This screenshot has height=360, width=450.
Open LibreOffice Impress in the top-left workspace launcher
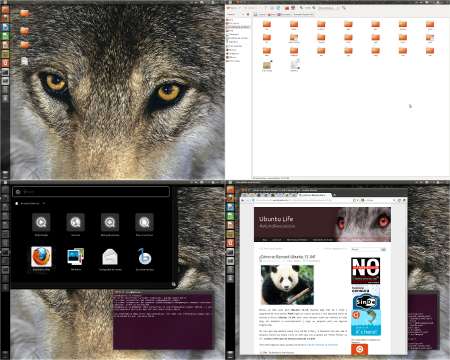coord(6,45)
